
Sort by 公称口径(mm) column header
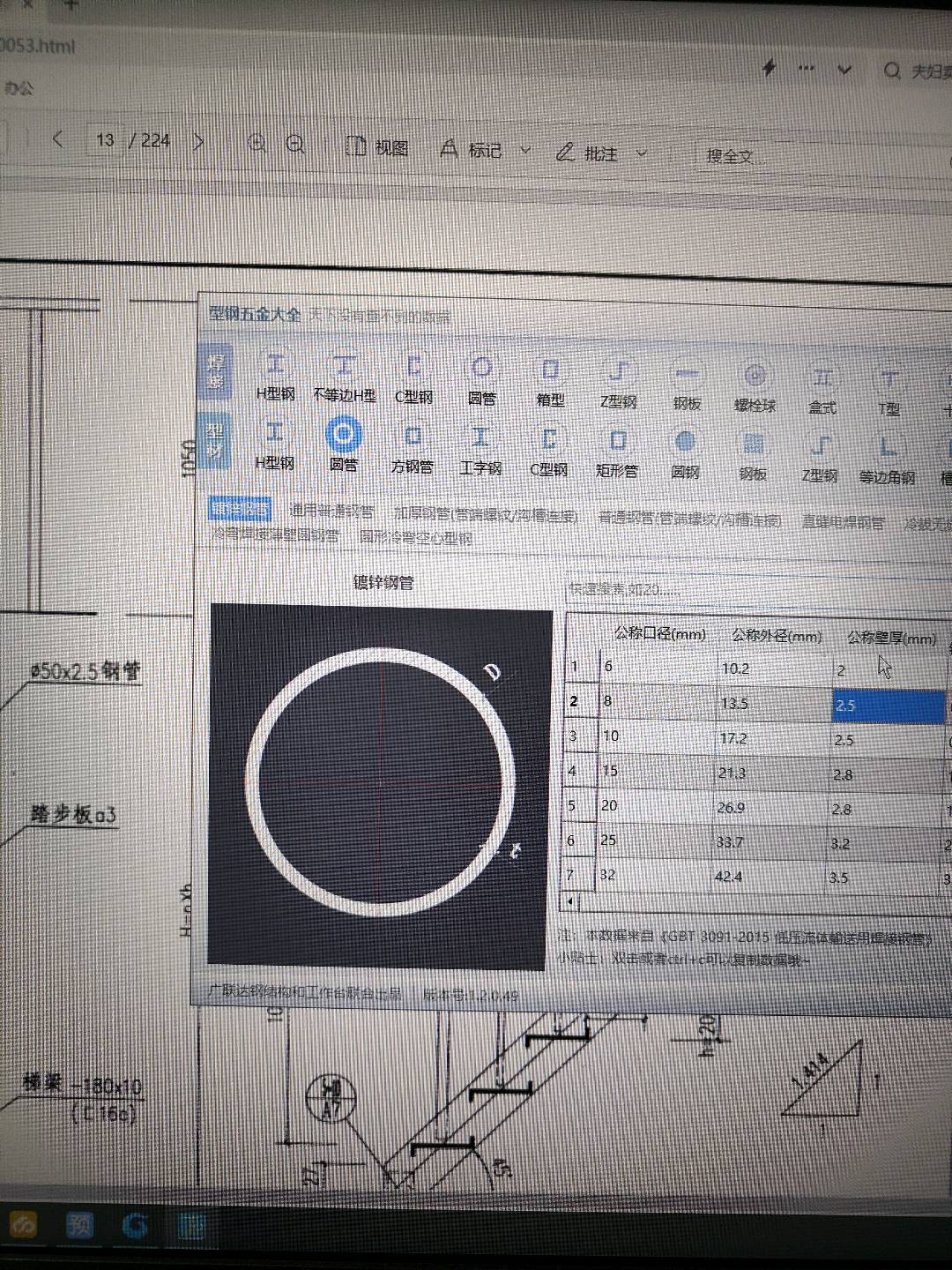659,633
